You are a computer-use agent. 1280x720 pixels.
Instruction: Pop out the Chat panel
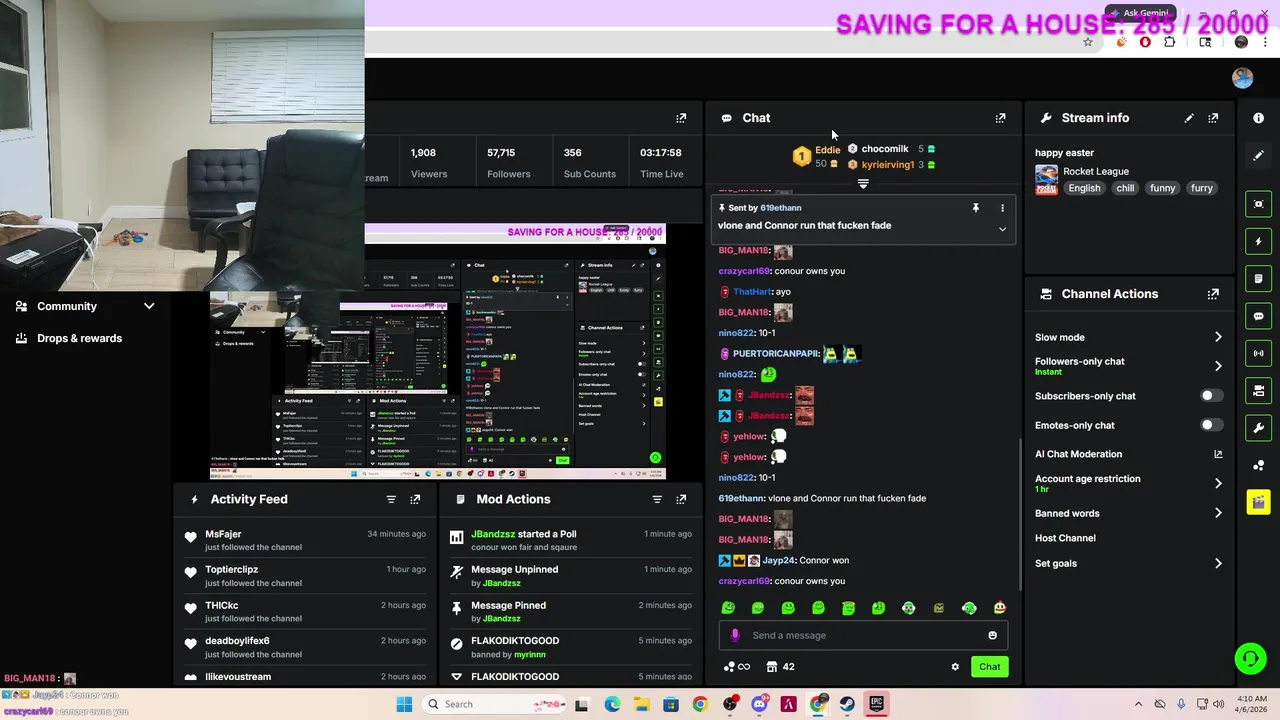pos(1000,118)
